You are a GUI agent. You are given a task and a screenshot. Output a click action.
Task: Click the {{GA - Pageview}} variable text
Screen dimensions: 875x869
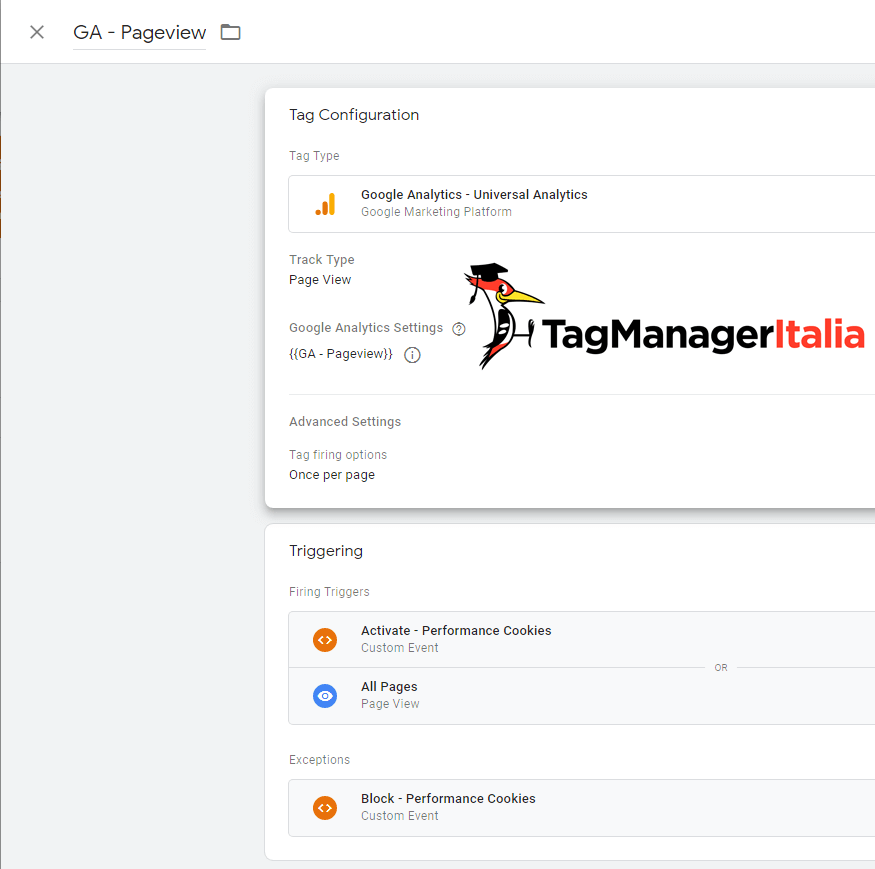(341, 354)
